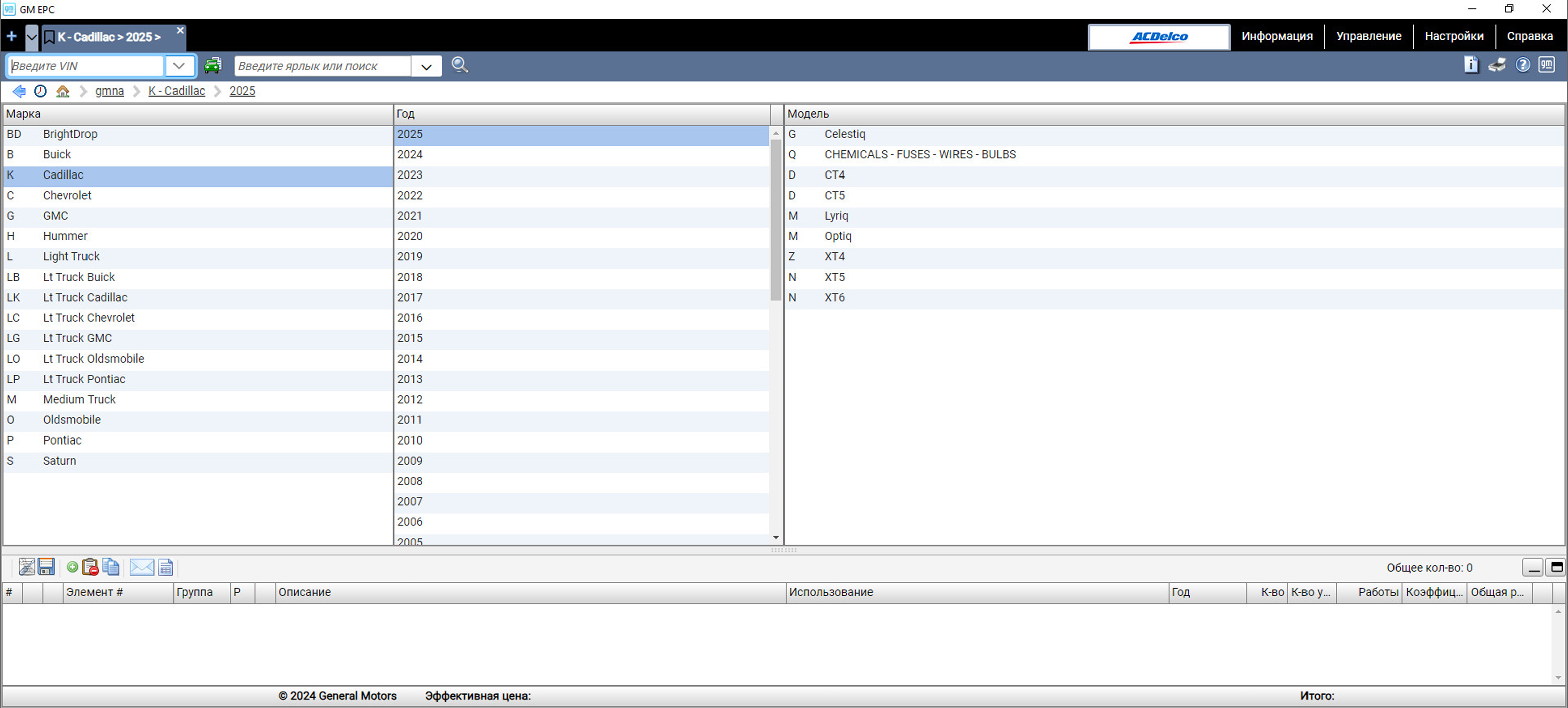Click the envelope email icon

click(x=142, y=567)
